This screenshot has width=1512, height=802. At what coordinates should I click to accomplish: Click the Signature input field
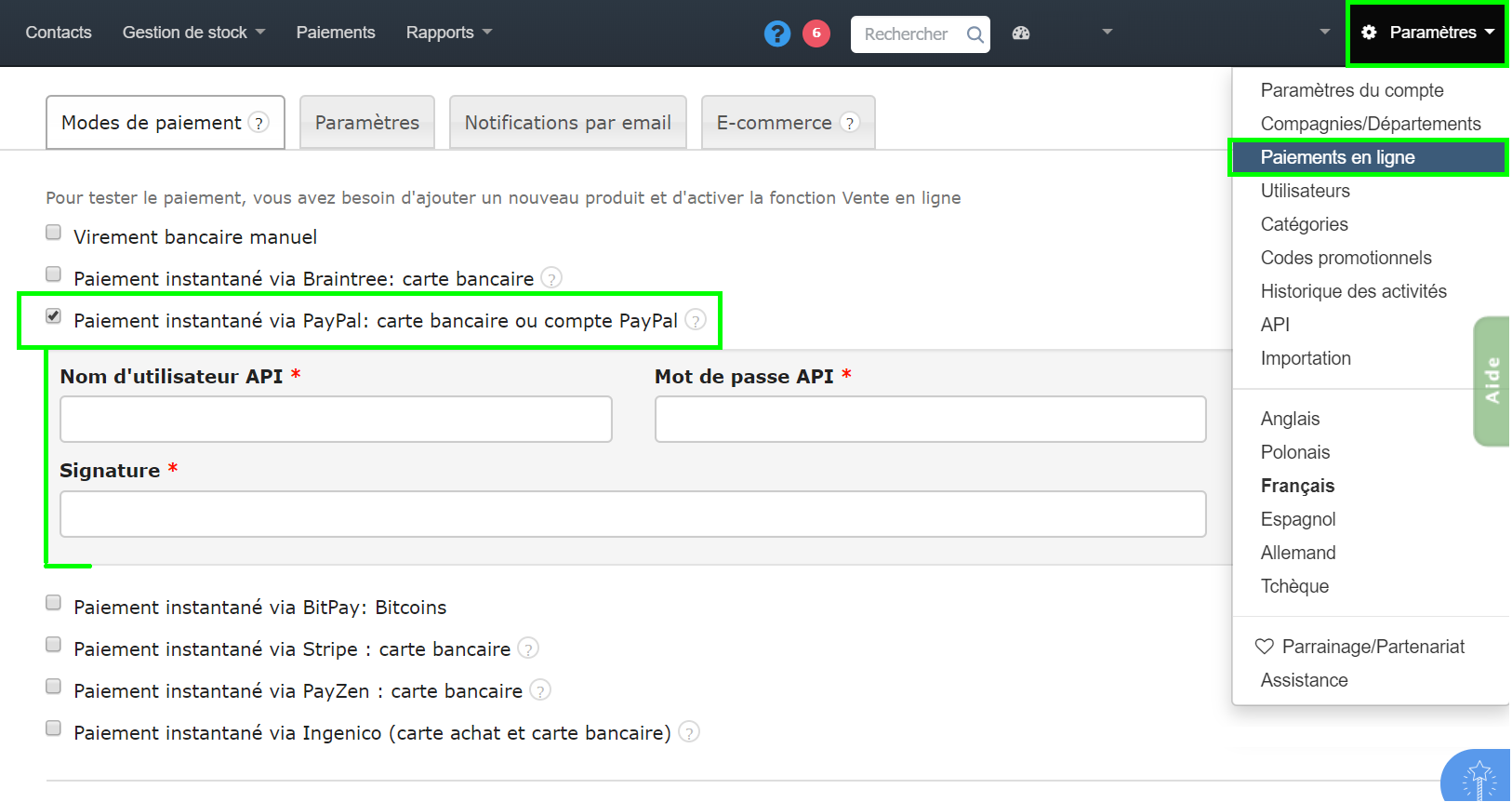click(633, 515)
